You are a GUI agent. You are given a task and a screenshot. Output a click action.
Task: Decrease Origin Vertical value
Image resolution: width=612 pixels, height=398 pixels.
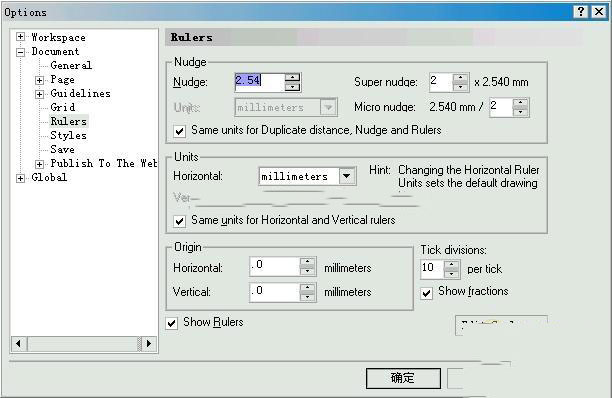coord(308,297)
